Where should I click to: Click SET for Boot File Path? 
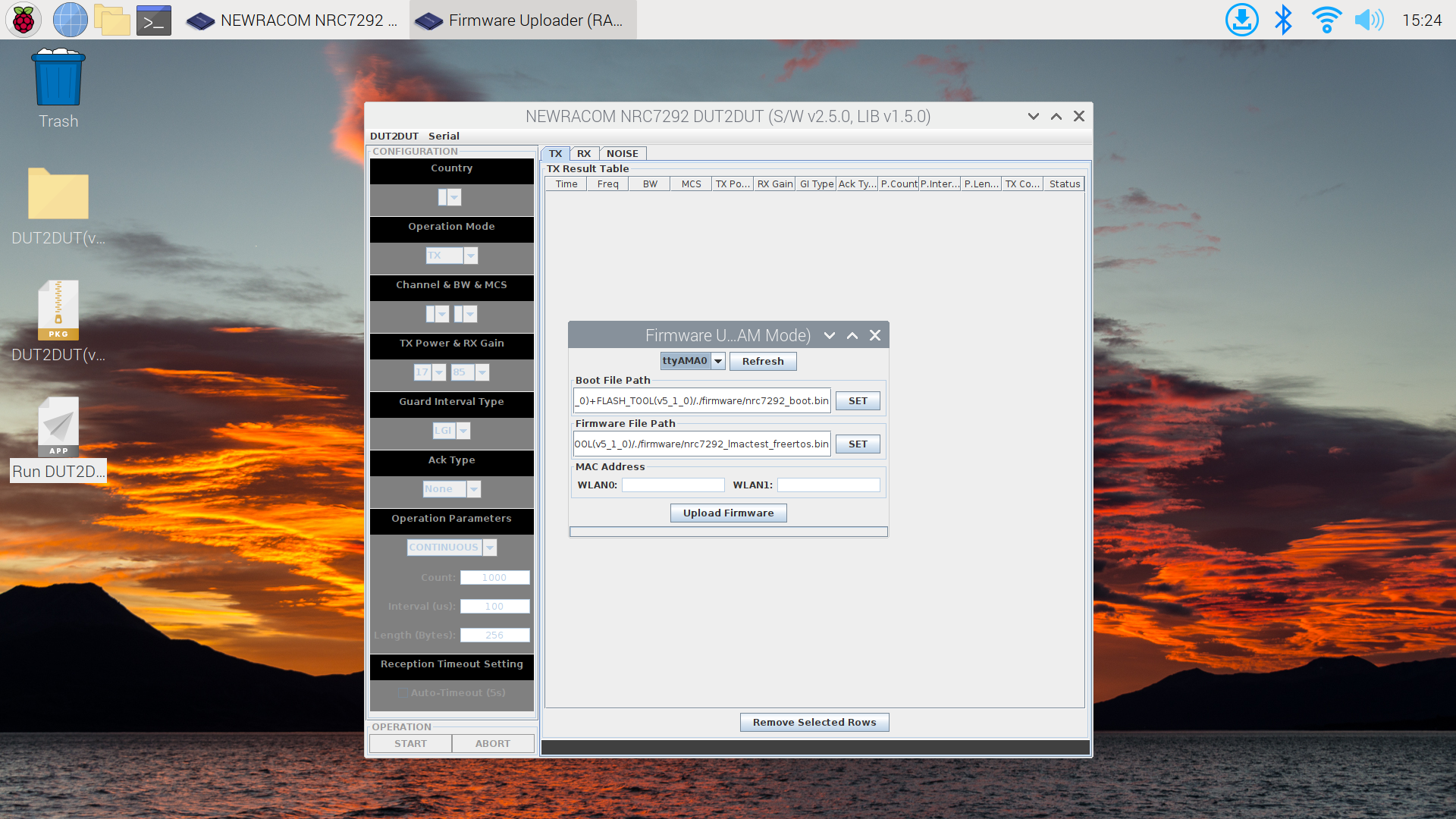pyautogui.click(x=858, y=400)
